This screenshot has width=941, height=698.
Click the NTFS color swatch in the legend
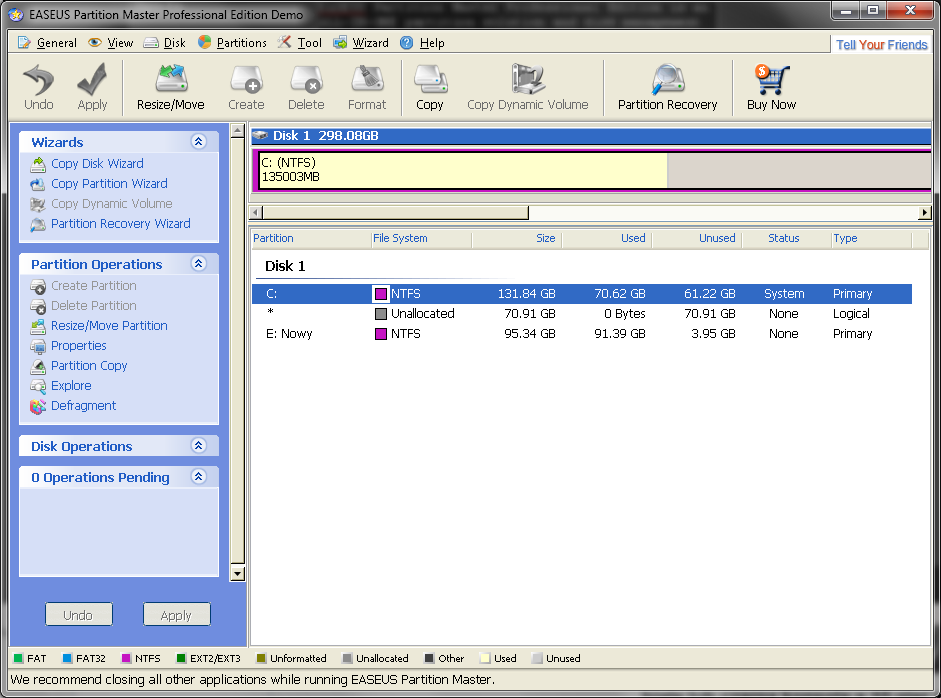[125, 658]
